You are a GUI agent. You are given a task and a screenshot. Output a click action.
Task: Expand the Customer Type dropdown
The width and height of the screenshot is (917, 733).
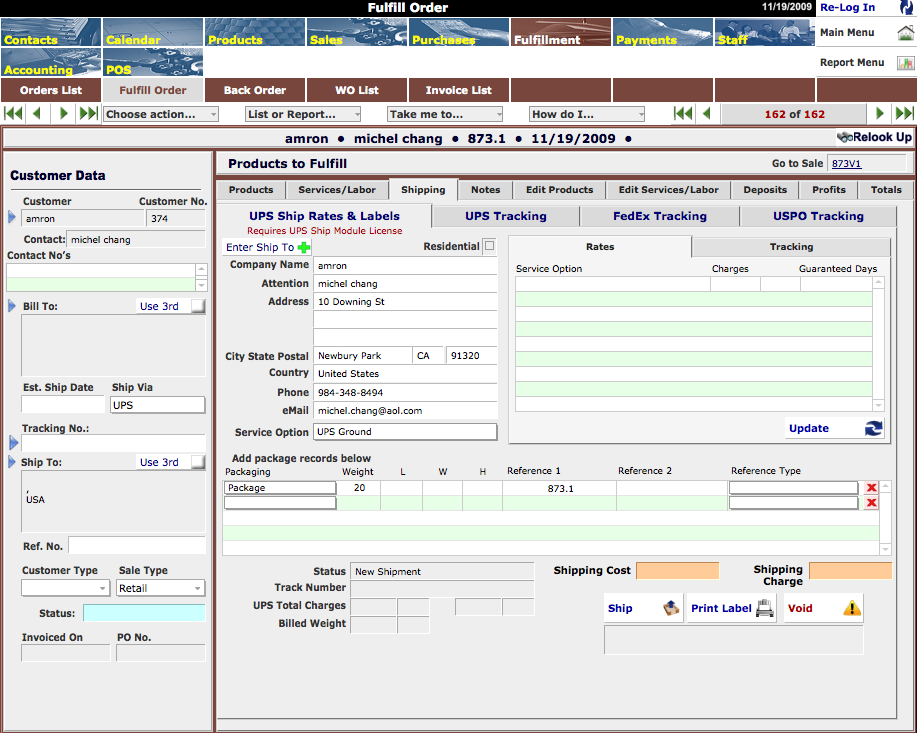tap(66, 588)
